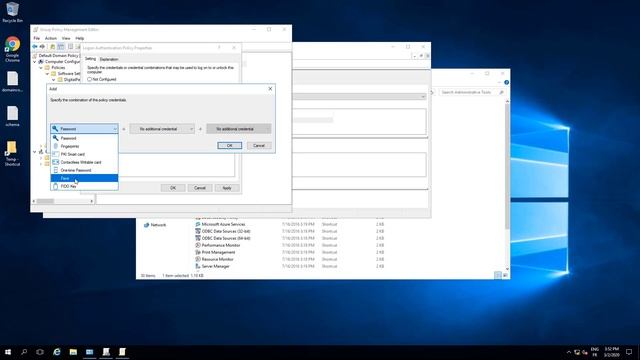This screenshot has width=640, height=360.
Task: Choose the One-time Password icon
Action: (x=56, y=170)
